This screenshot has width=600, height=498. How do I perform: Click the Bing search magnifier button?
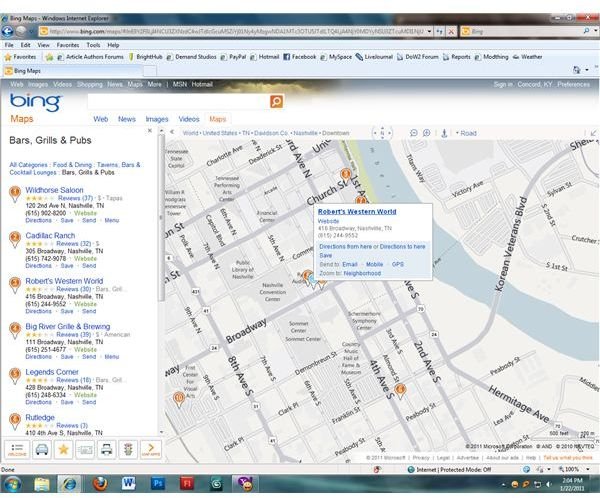click(x=277, y=101)
